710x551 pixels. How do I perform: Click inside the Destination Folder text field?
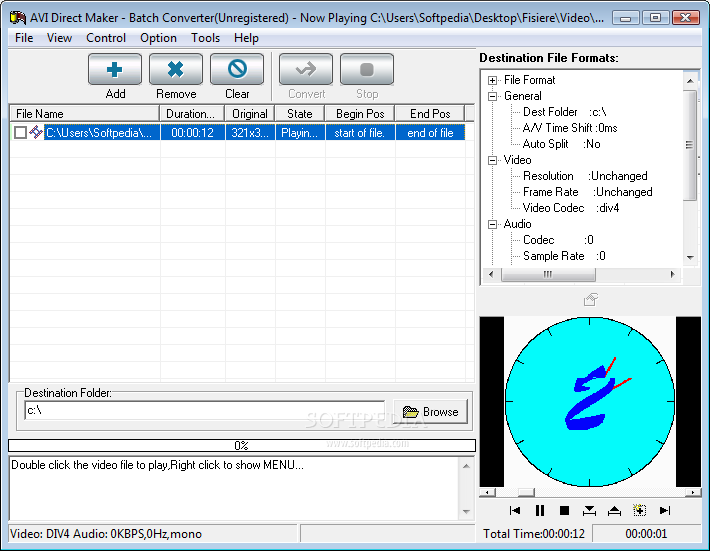[205, 410]
